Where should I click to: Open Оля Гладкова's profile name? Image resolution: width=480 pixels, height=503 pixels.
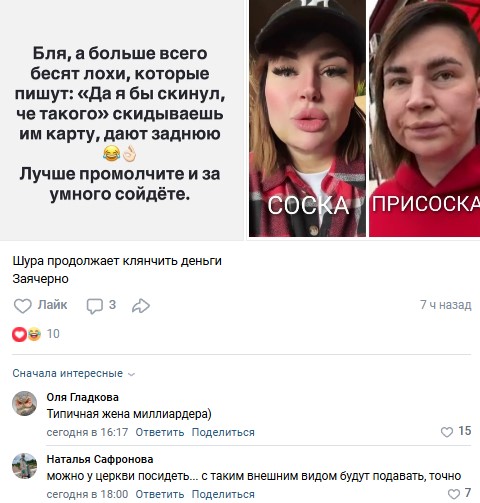(83, 397)
